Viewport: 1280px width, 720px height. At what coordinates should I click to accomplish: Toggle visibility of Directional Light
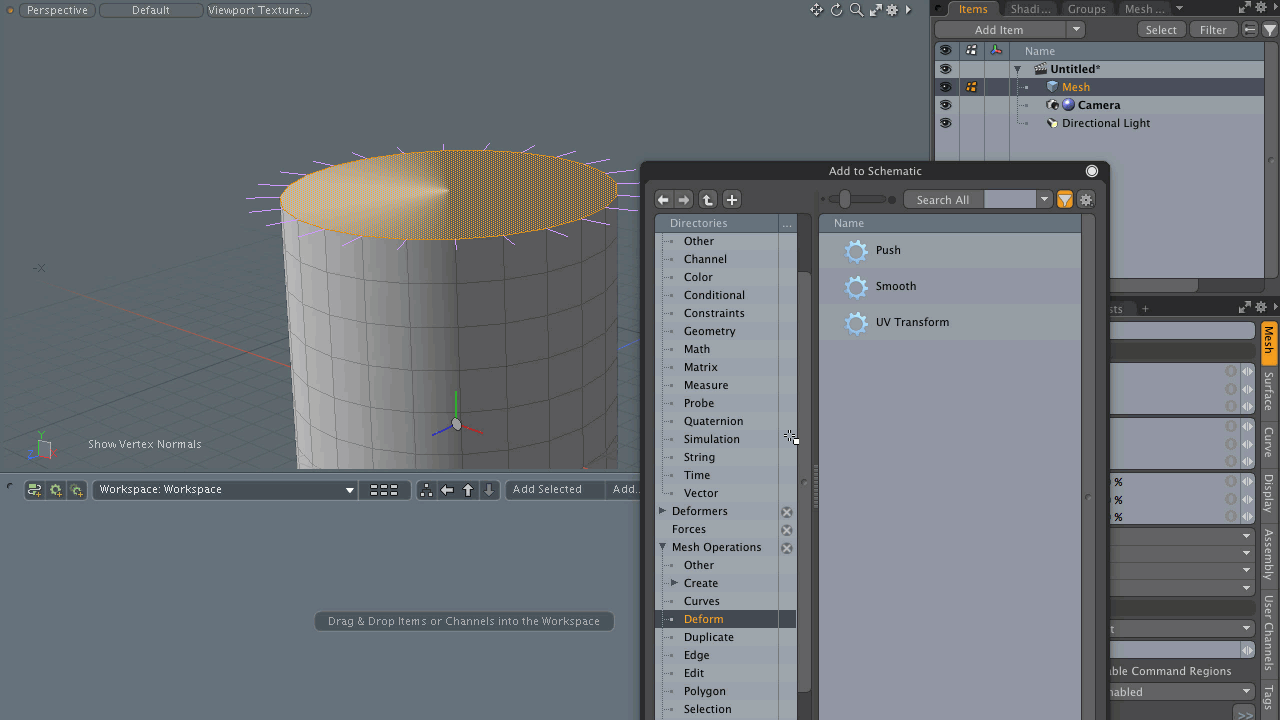(945, 123)
